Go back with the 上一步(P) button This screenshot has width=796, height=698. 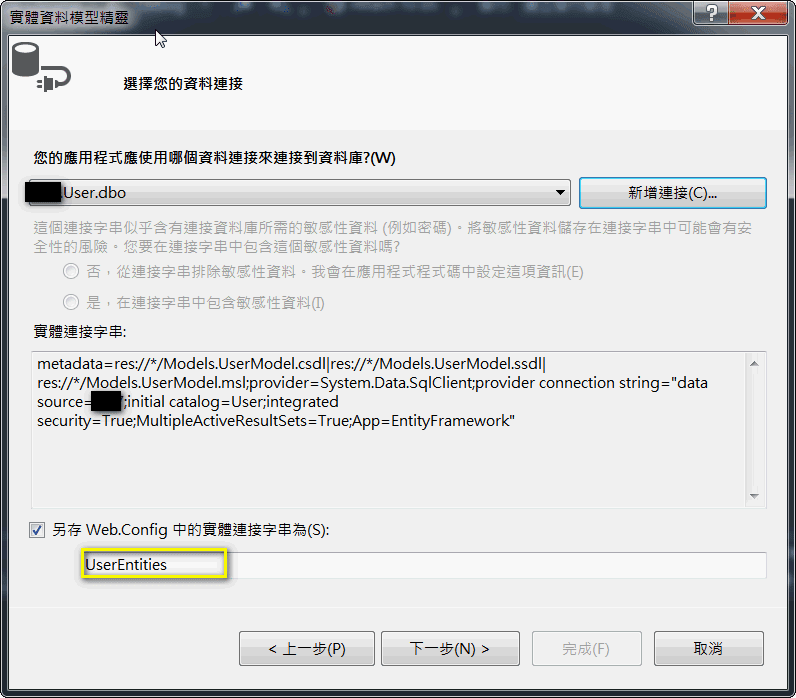pos(307,649)
